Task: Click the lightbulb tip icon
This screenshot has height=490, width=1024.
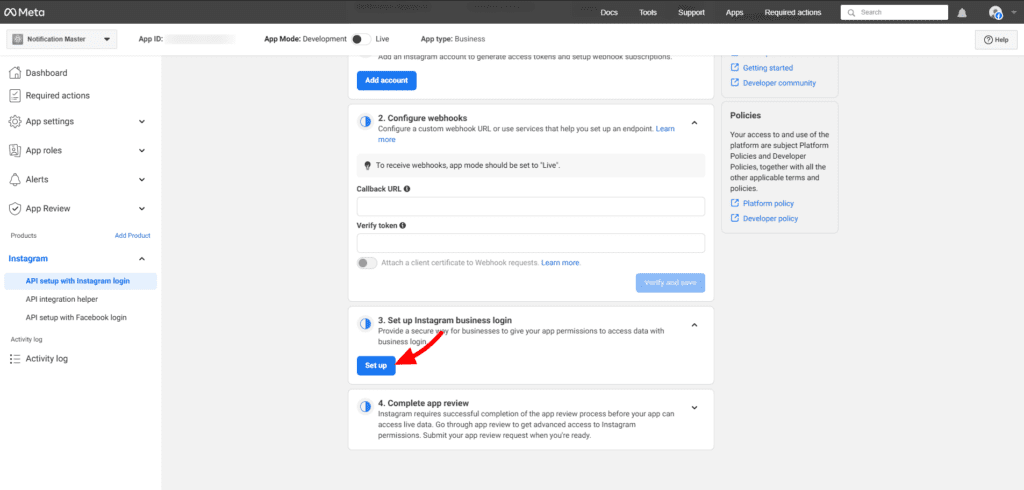Action: coord(367,166)
